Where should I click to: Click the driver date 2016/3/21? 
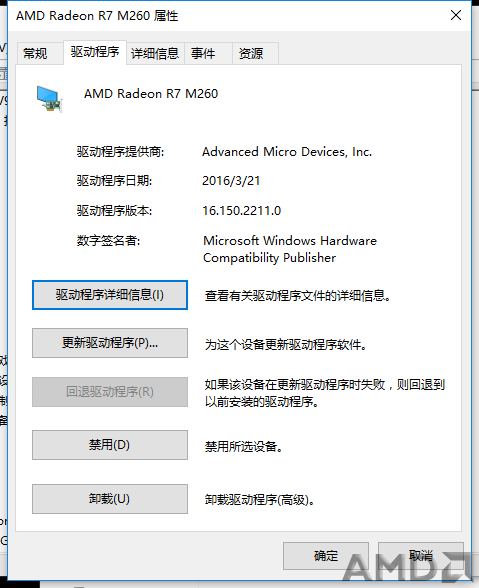coord(231,181)
